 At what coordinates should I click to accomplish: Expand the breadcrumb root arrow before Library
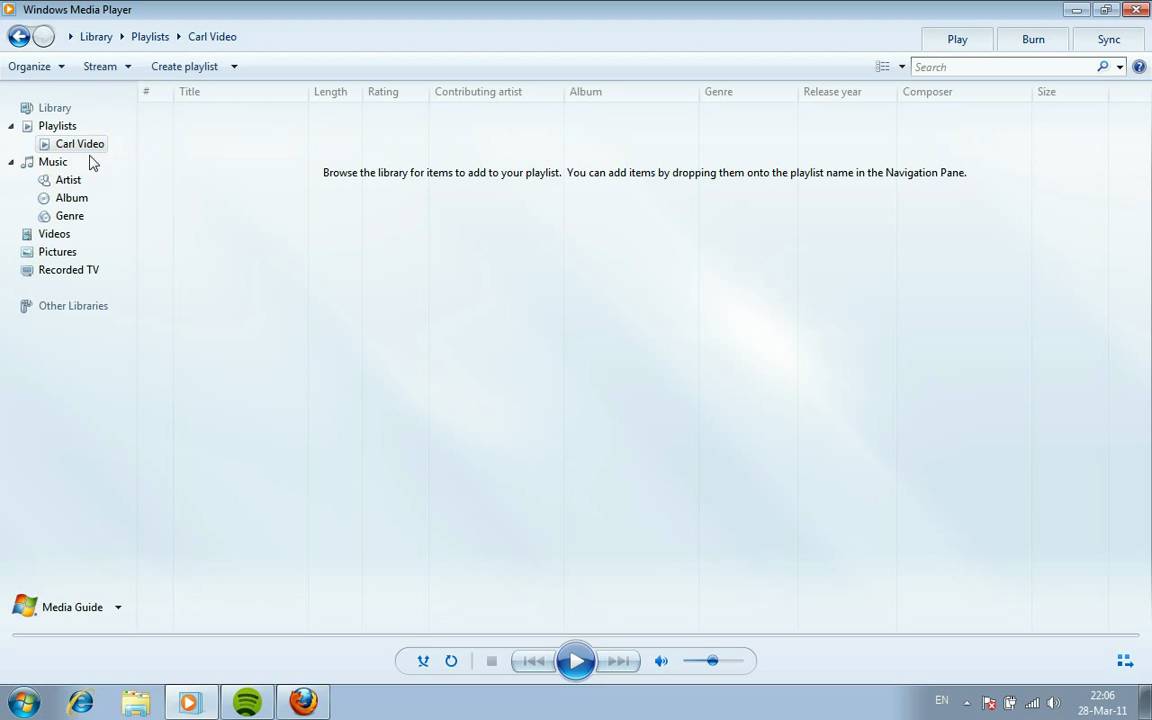tap(71, 37)
